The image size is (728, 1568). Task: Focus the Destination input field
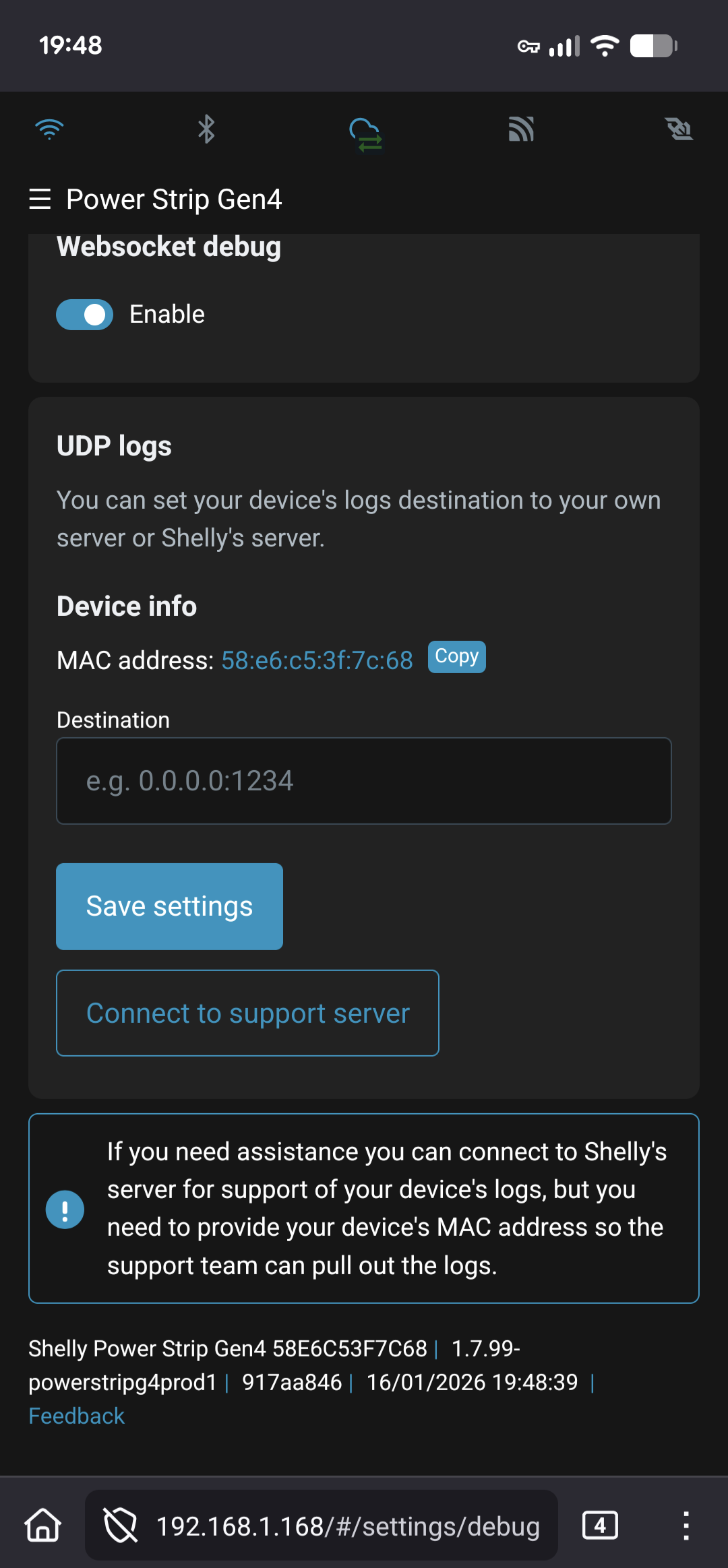364,781
